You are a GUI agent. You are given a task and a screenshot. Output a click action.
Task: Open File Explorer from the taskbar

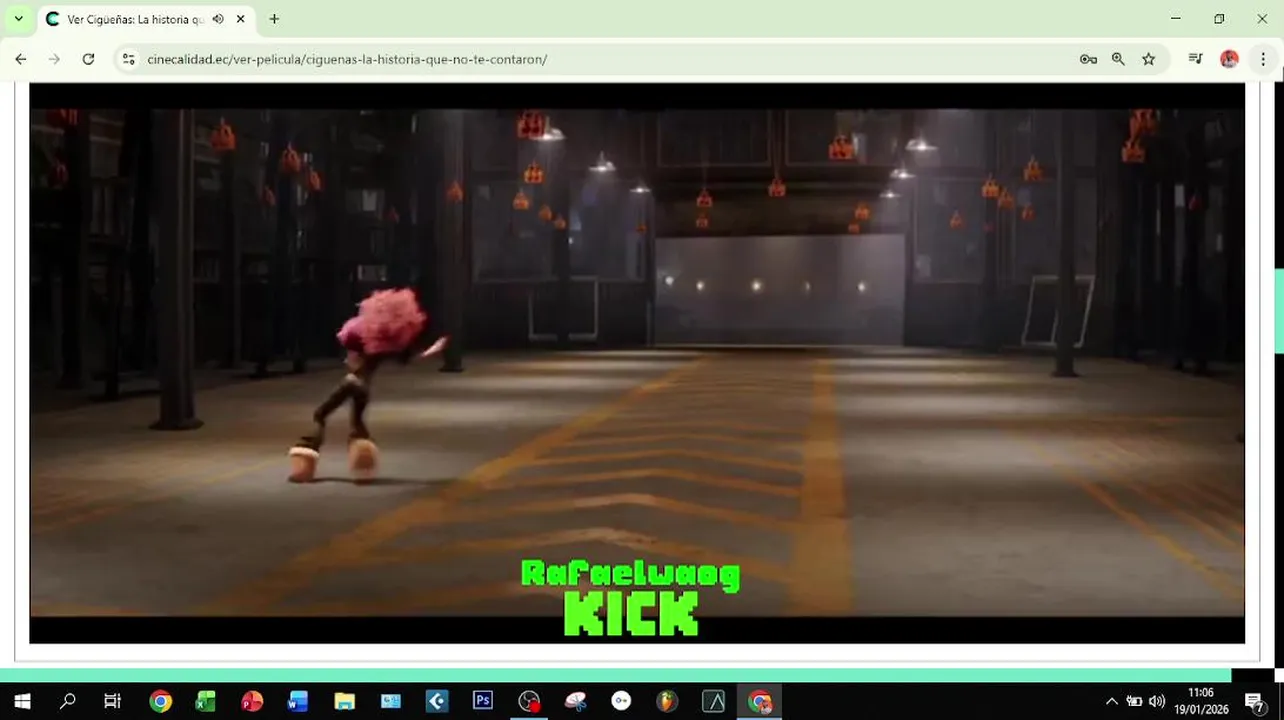pos(344,701)
